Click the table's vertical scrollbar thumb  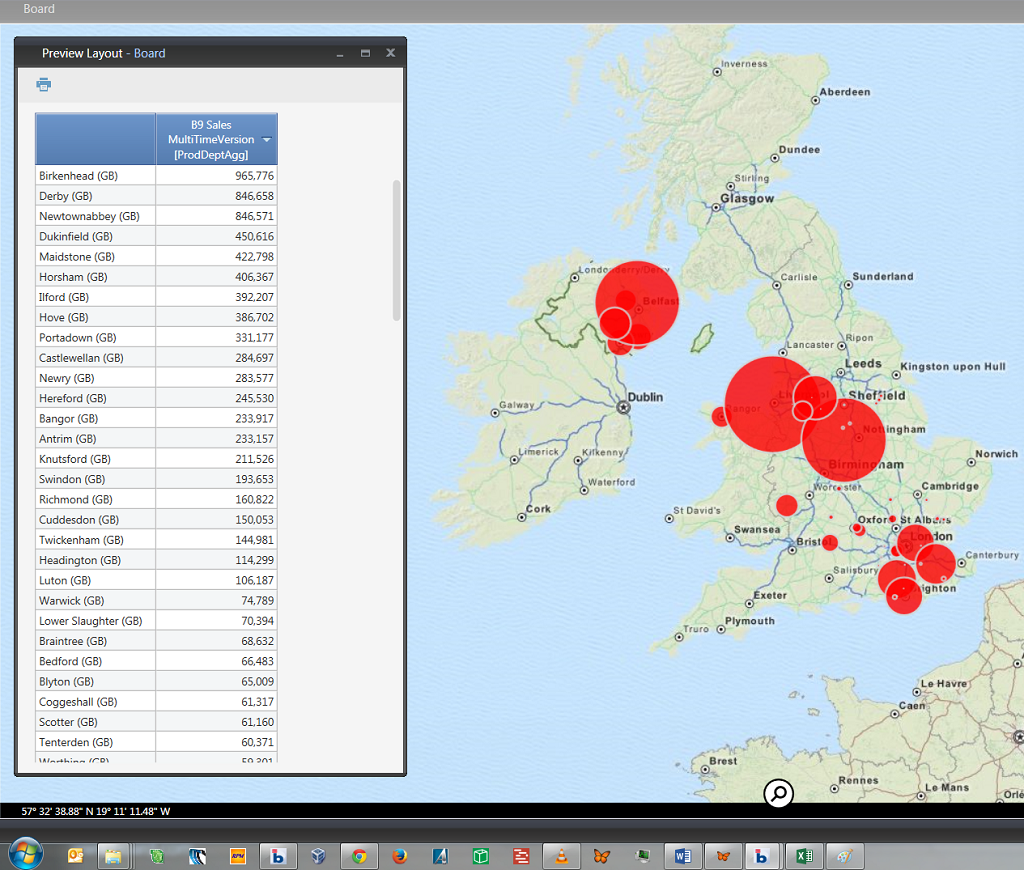[x=396, y=250]
